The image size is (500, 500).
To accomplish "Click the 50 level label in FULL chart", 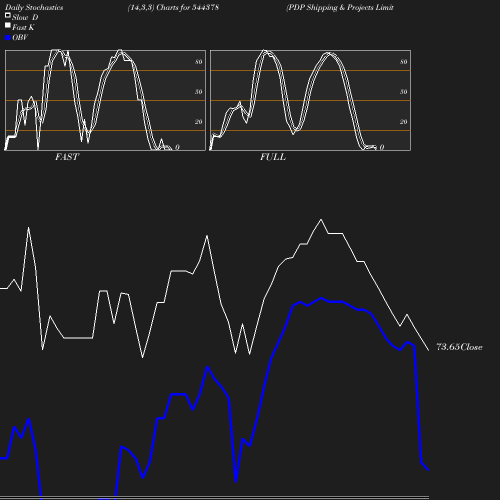I will 404,92.
